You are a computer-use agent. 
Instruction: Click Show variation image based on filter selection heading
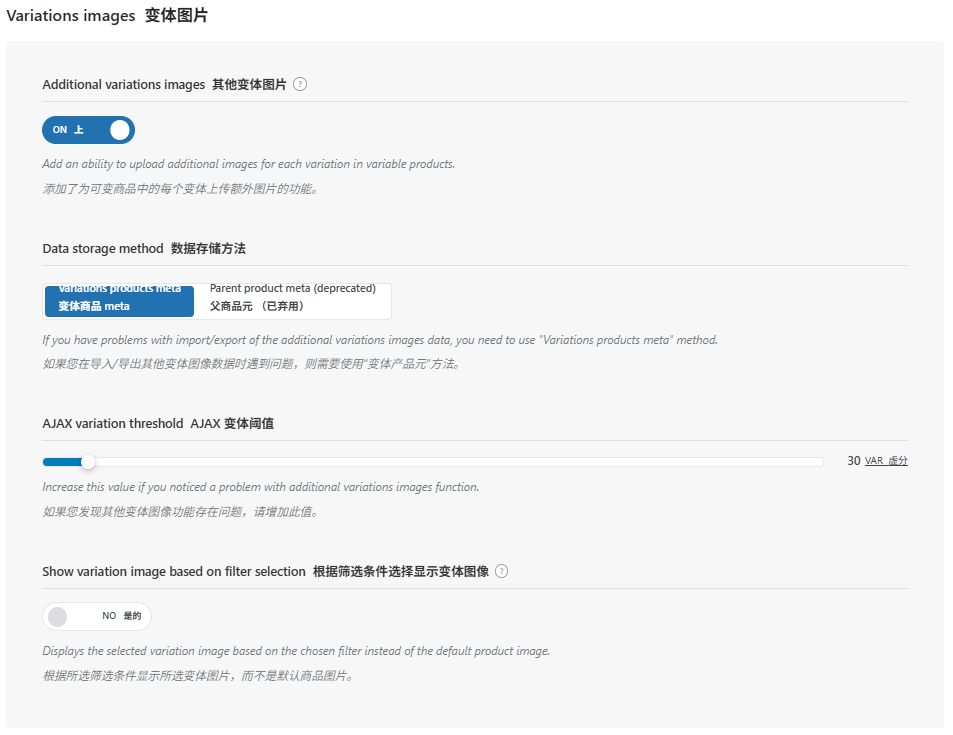coord(266,571)
